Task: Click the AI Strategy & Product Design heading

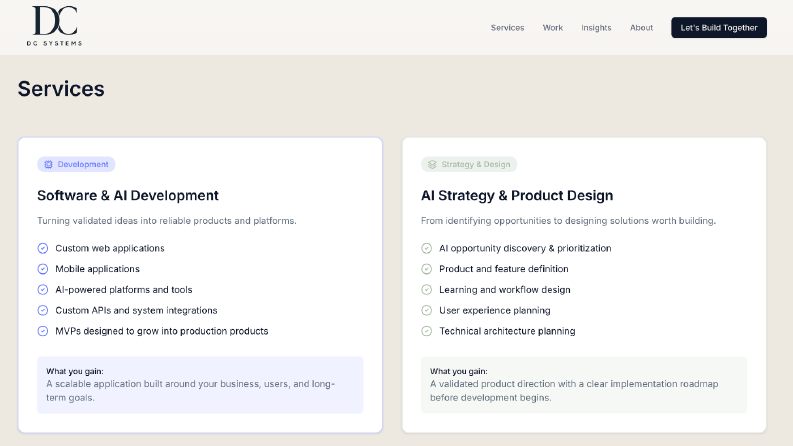Action: pyautogui.click(x=517, y=196)
